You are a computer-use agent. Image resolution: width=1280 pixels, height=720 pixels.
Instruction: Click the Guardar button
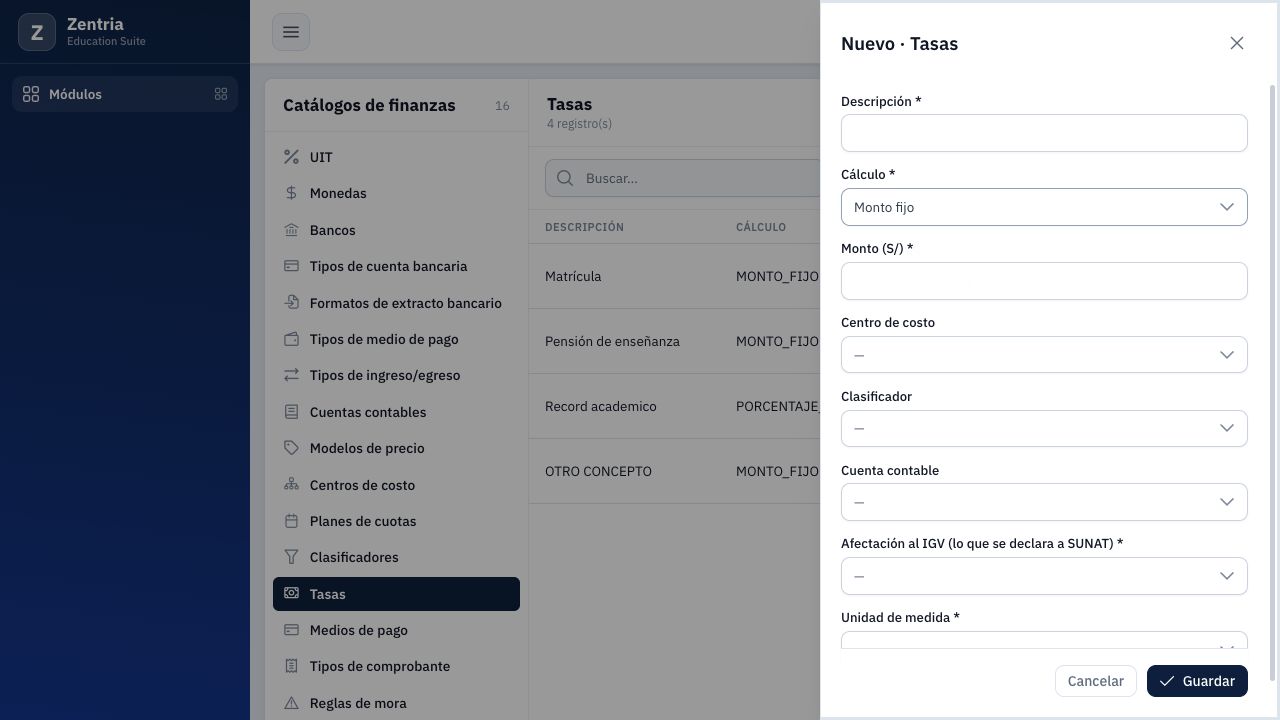(1197, 681)
